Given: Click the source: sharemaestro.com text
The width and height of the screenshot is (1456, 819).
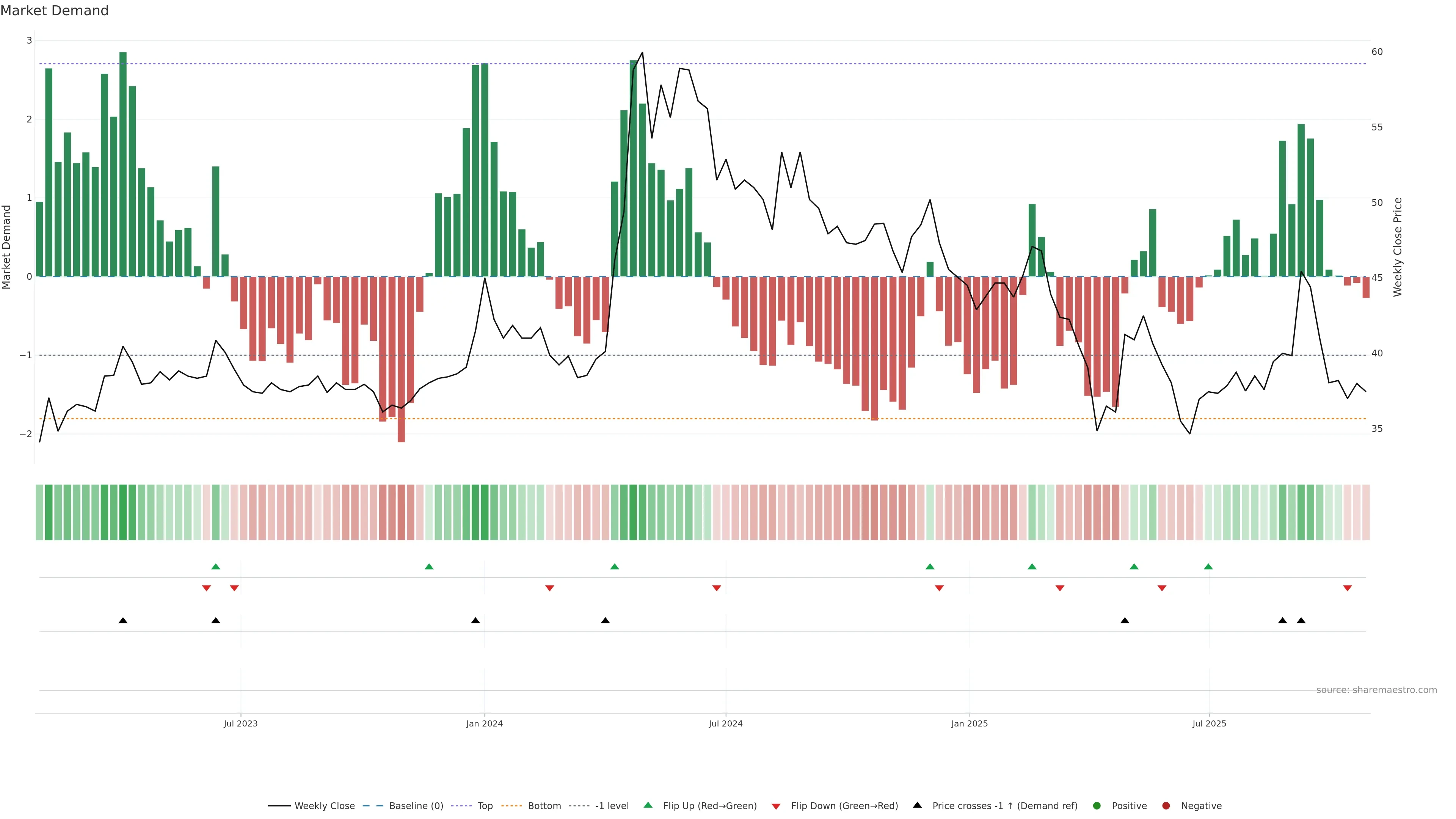Looking at the screenshot, I should pos(1376,690).
